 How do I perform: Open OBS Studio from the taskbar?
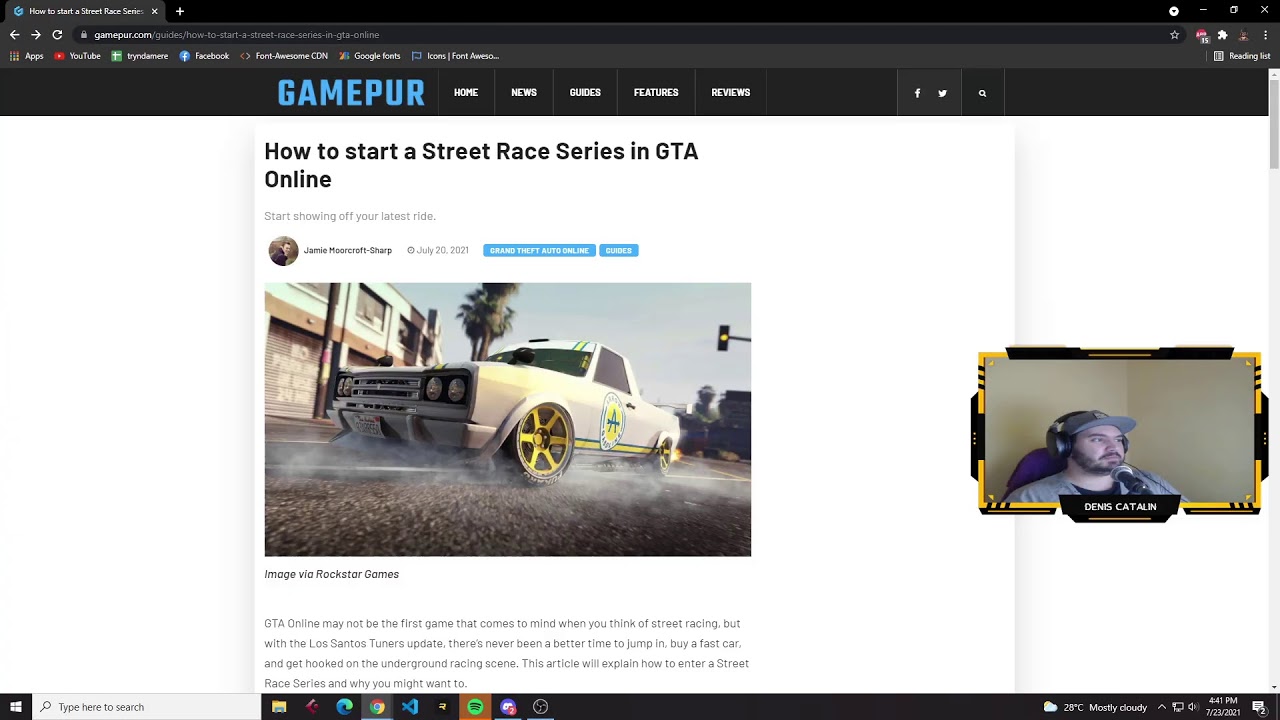541,707
